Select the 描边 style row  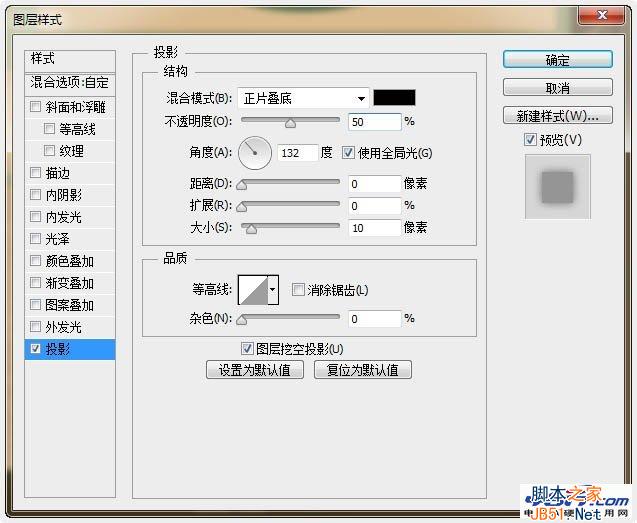pyautogui.click(x=70, y=173)
